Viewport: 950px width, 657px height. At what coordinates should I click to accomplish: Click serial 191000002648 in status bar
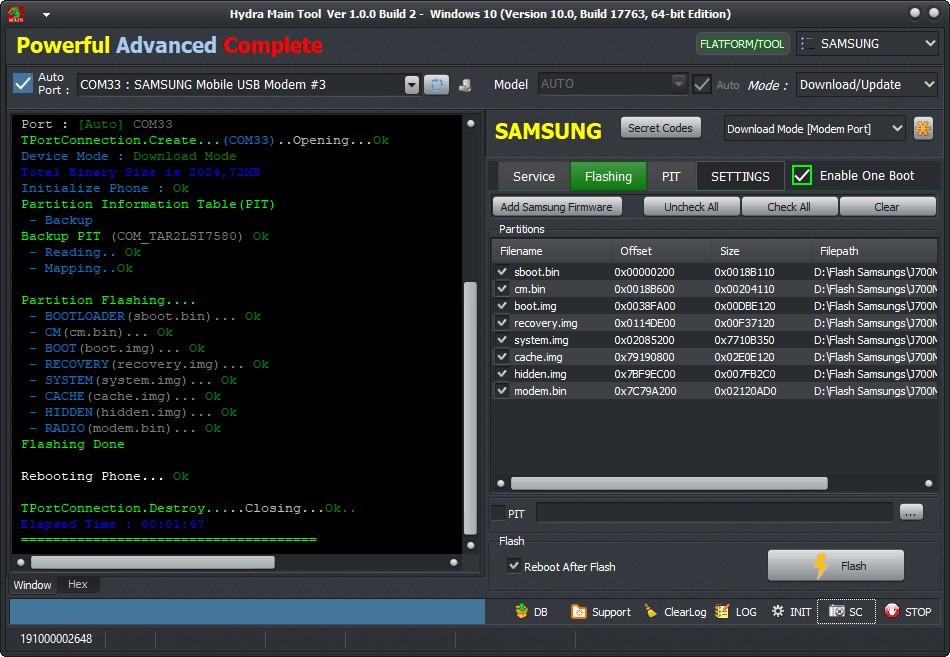56,639
